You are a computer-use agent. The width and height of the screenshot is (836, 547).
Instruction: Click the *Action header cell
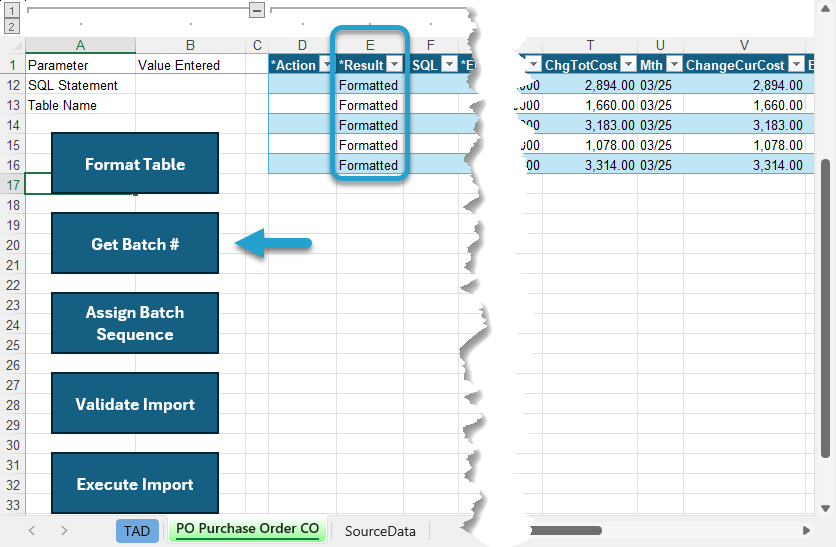(x=302, y=65)
